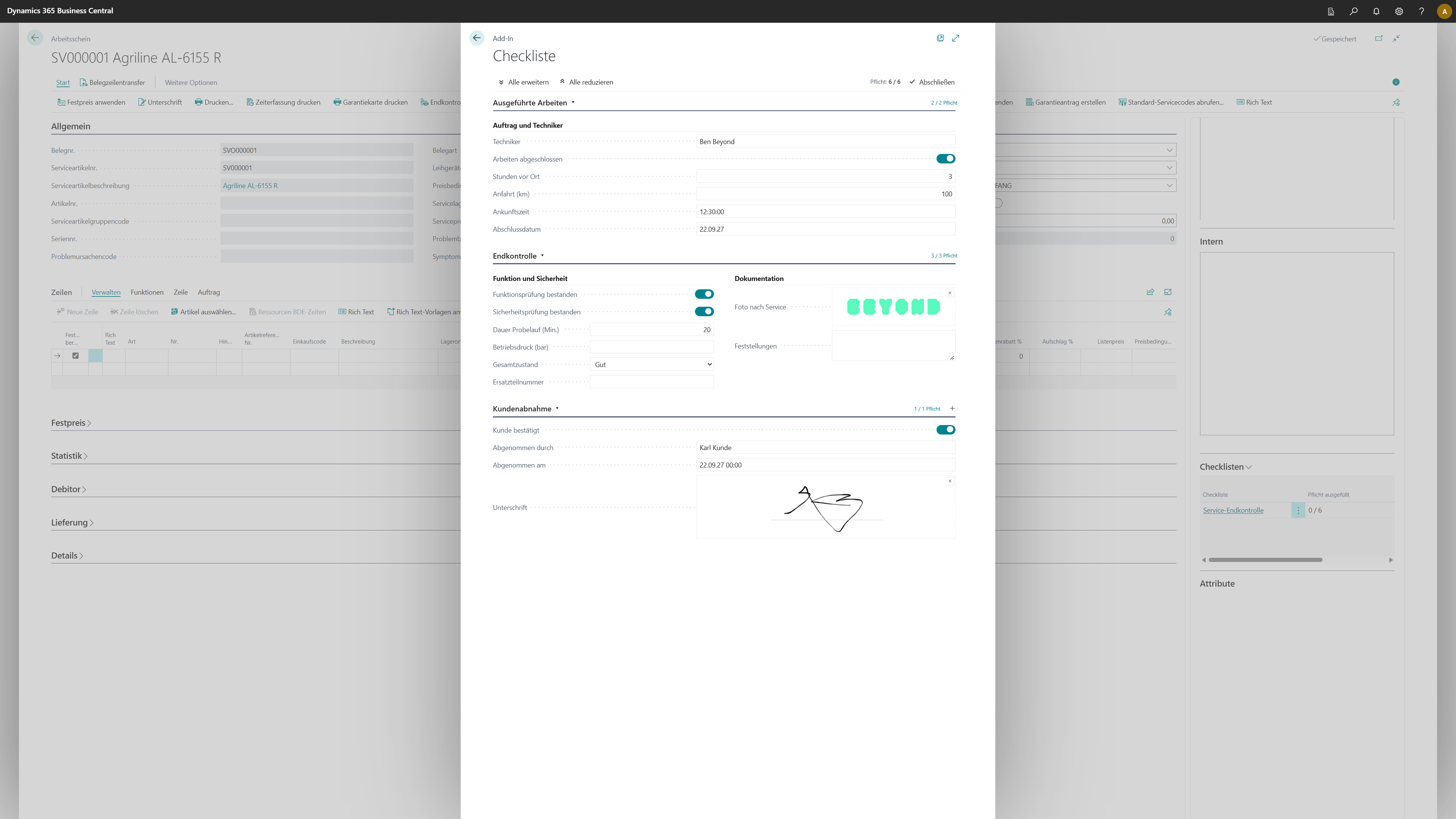Open the help question mark
Viewport: 1456px width, 819px height.
[1421, 11]
